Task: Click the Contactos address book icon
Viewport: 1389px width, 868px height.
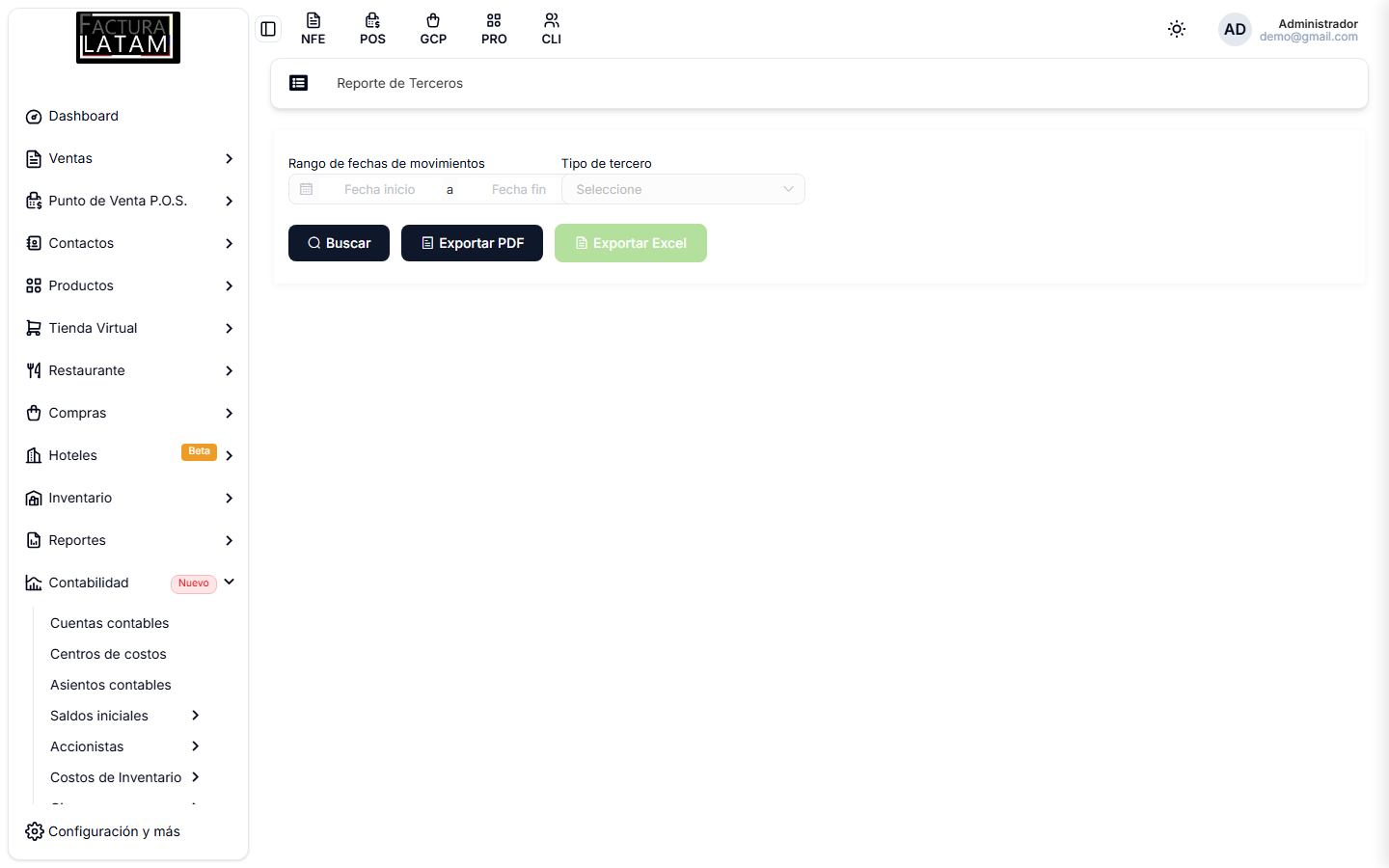Action: 34,244
